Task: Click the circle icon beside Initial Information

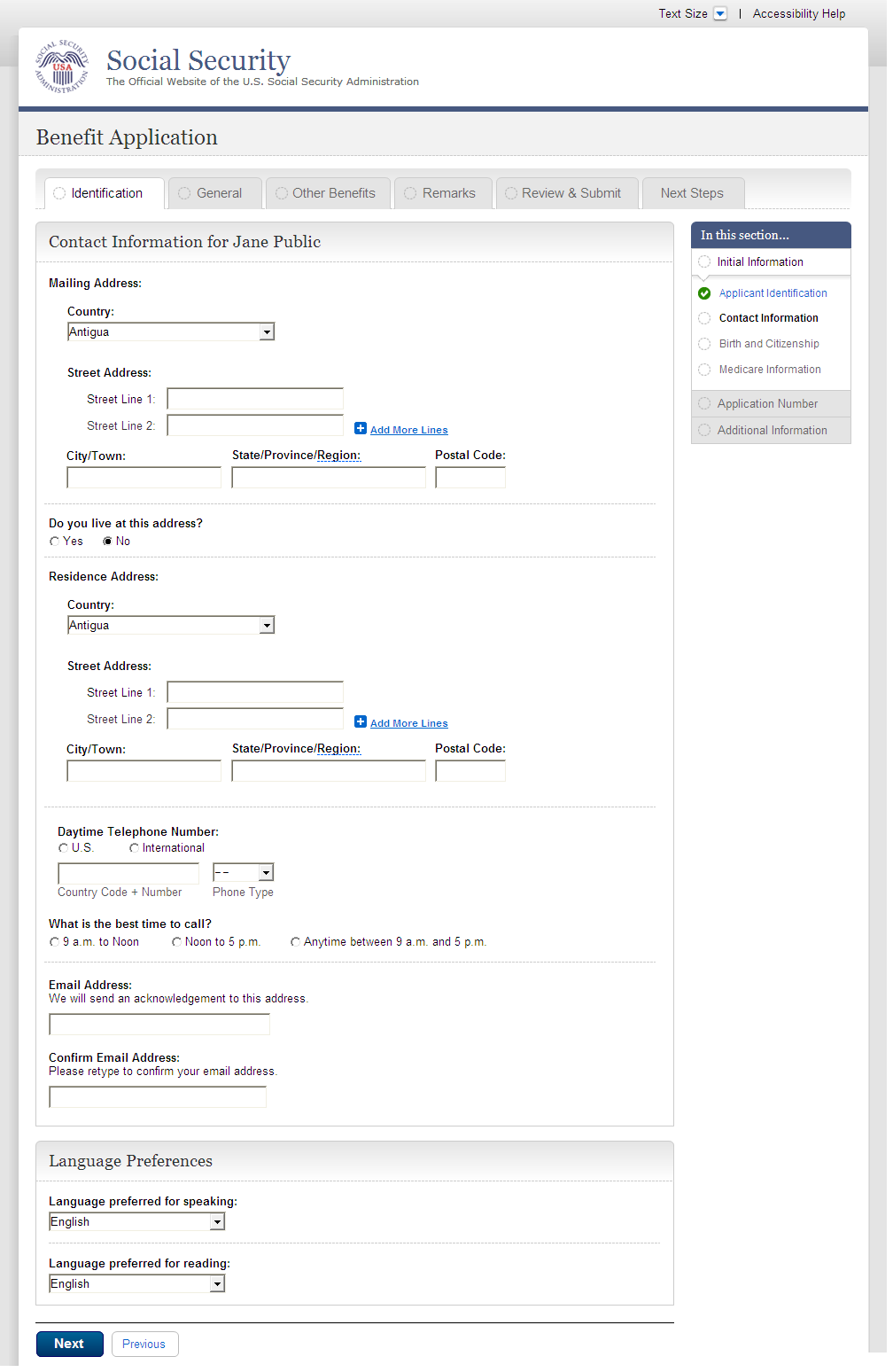Action: click(x=704, y=262)
